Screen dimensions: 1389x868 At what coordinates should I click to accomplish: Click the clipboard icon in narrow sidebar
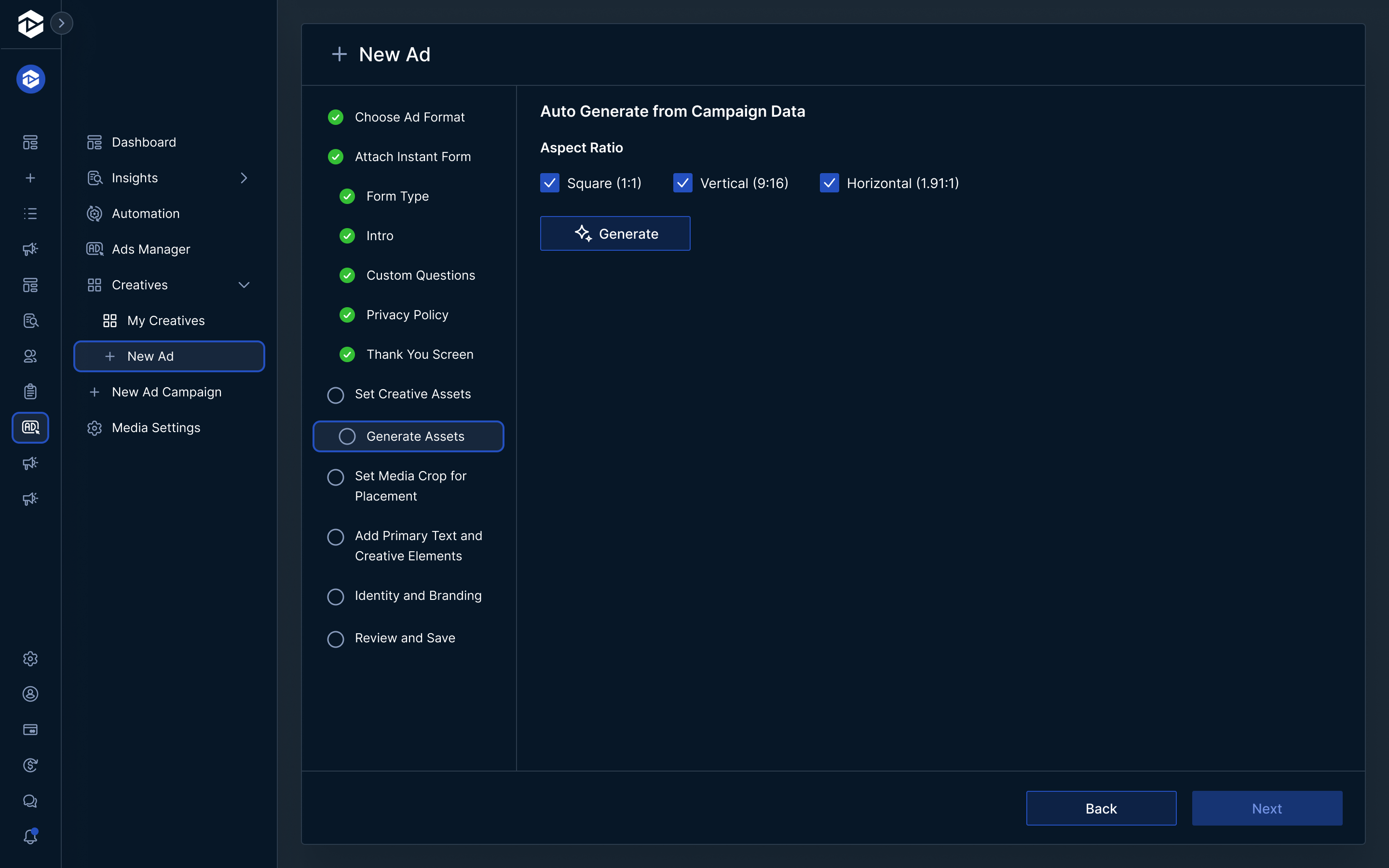pyautogui.click(x=30, y=392)
